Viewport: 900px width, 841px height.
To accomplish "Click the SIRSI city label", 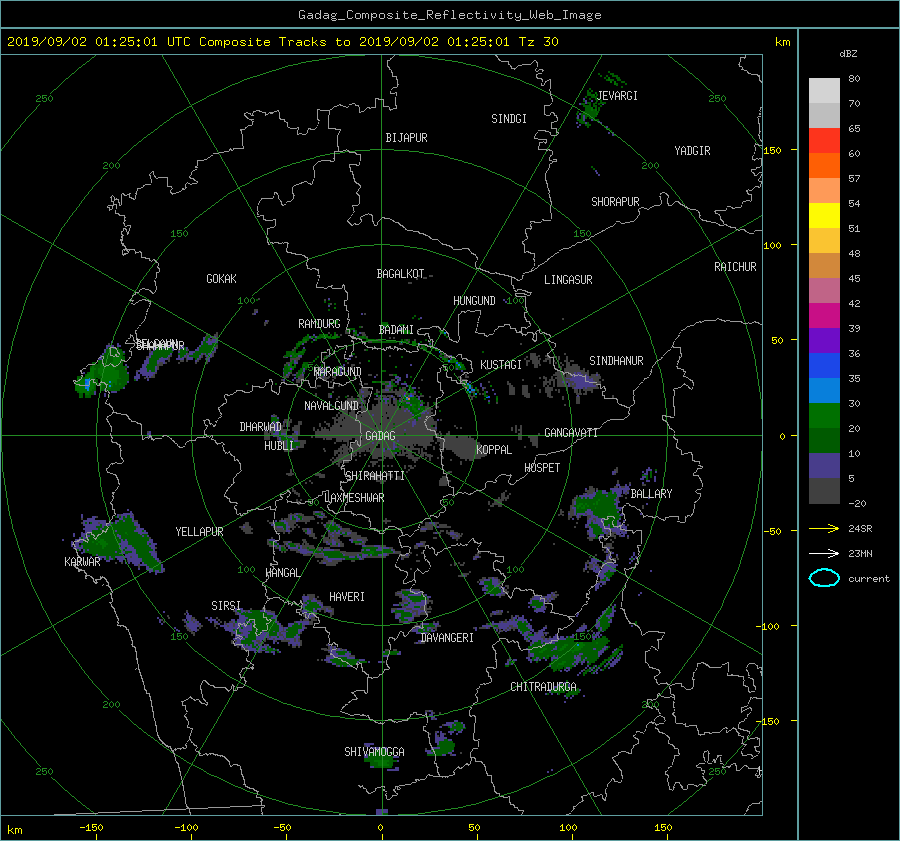I will (x=226, y=606).
